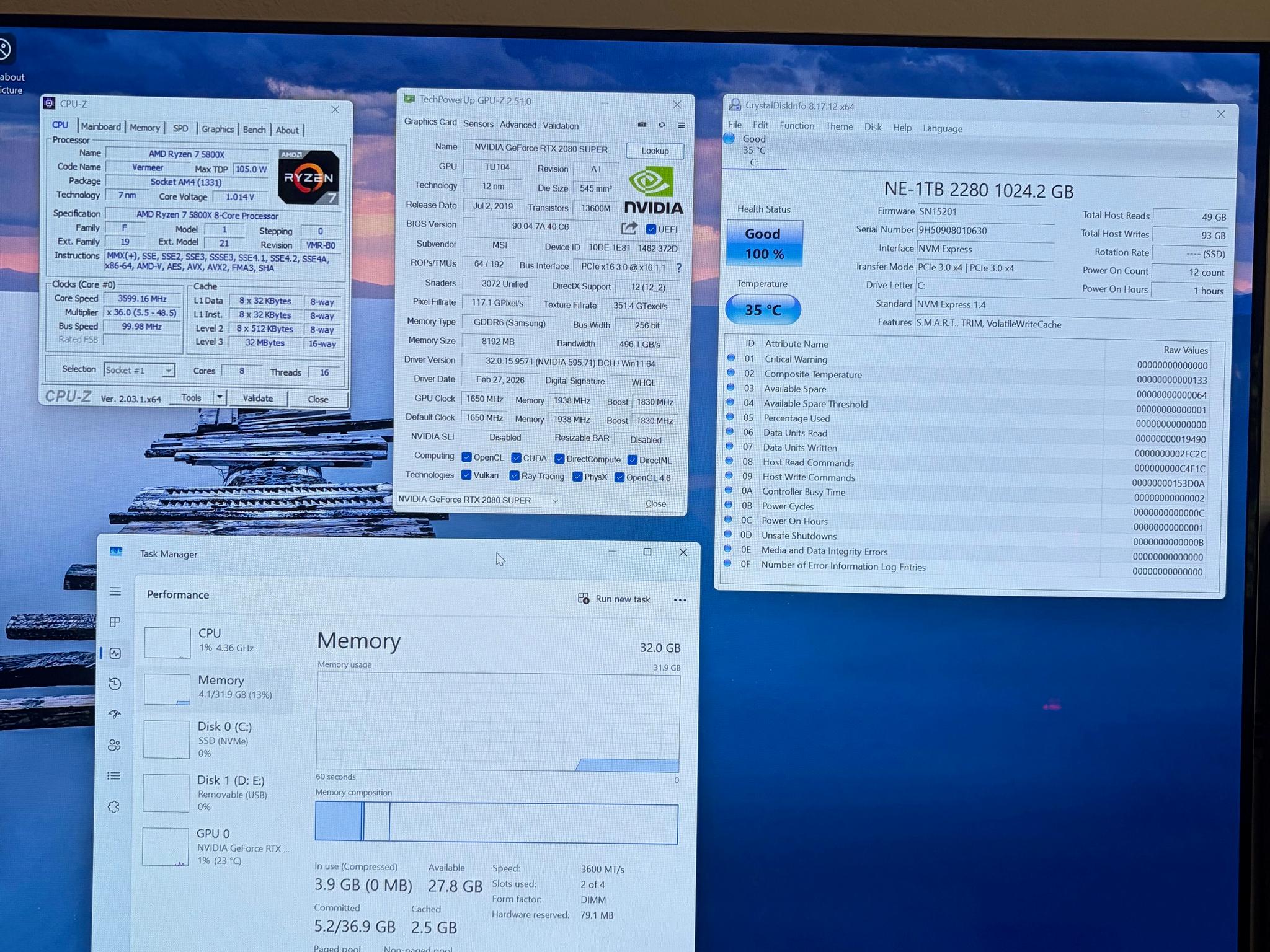Toggle the OpenCL checkbox in GPU-Z
The height and width of the screenshot is (952, 1270).
click(466, 457)
